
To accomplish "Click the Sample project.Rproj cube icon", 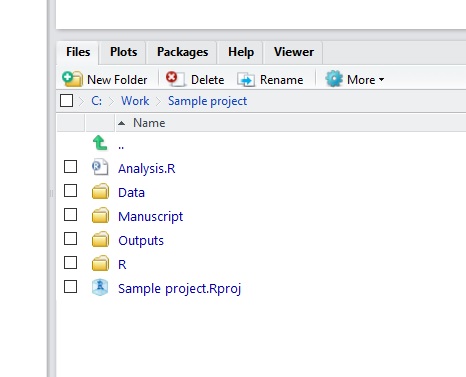I will tap(100, 287).
